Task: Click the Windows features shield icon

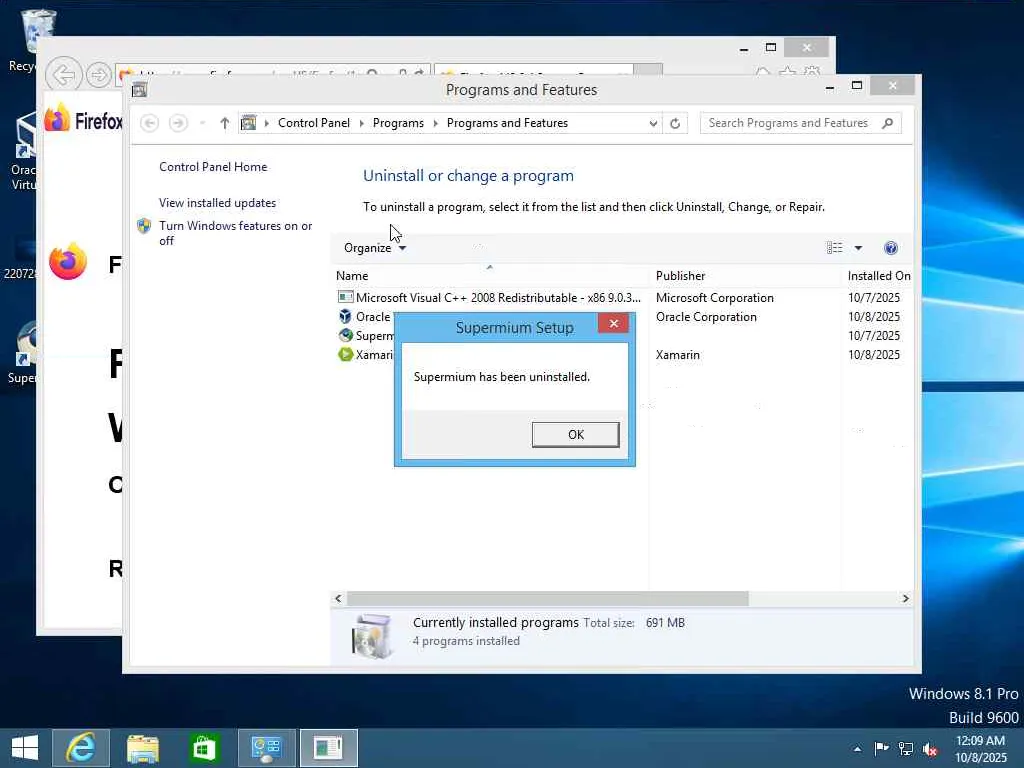Action: pyautogui.click(x=144, y=226)
